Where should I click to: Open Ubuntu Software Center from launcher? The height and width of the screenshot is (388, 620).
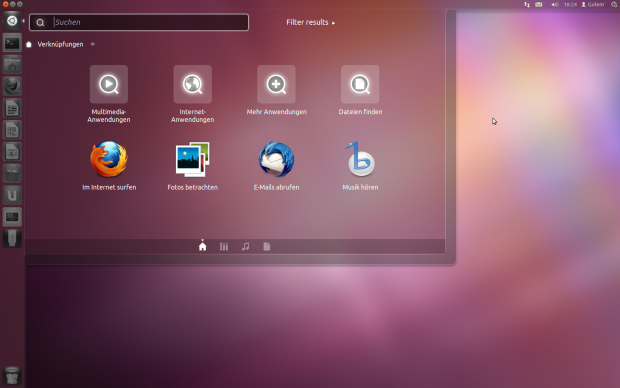pos(12,173)
